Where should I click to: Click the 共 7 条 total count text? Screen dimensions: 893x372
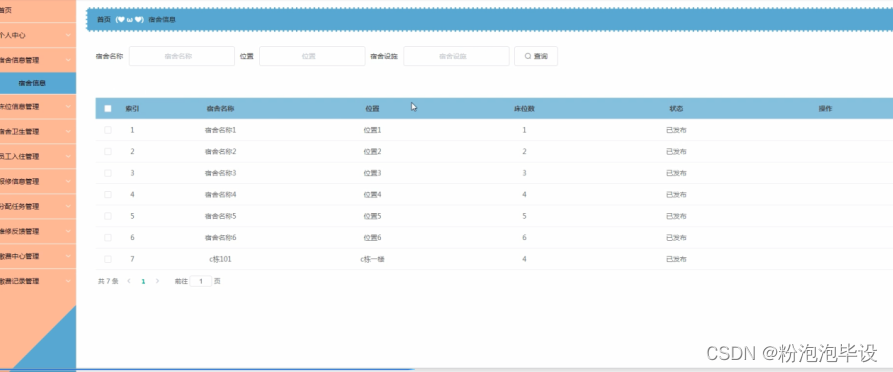108,281
